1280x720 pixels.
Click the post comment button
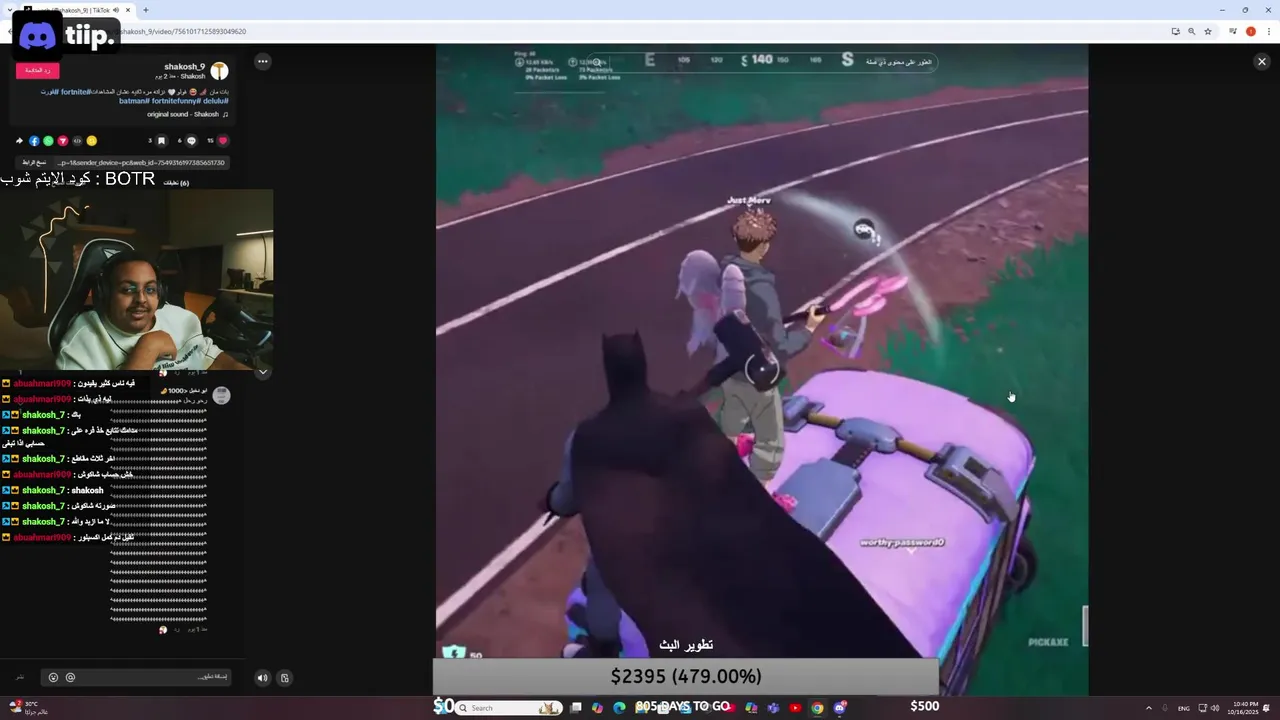(x=20, y=677)
